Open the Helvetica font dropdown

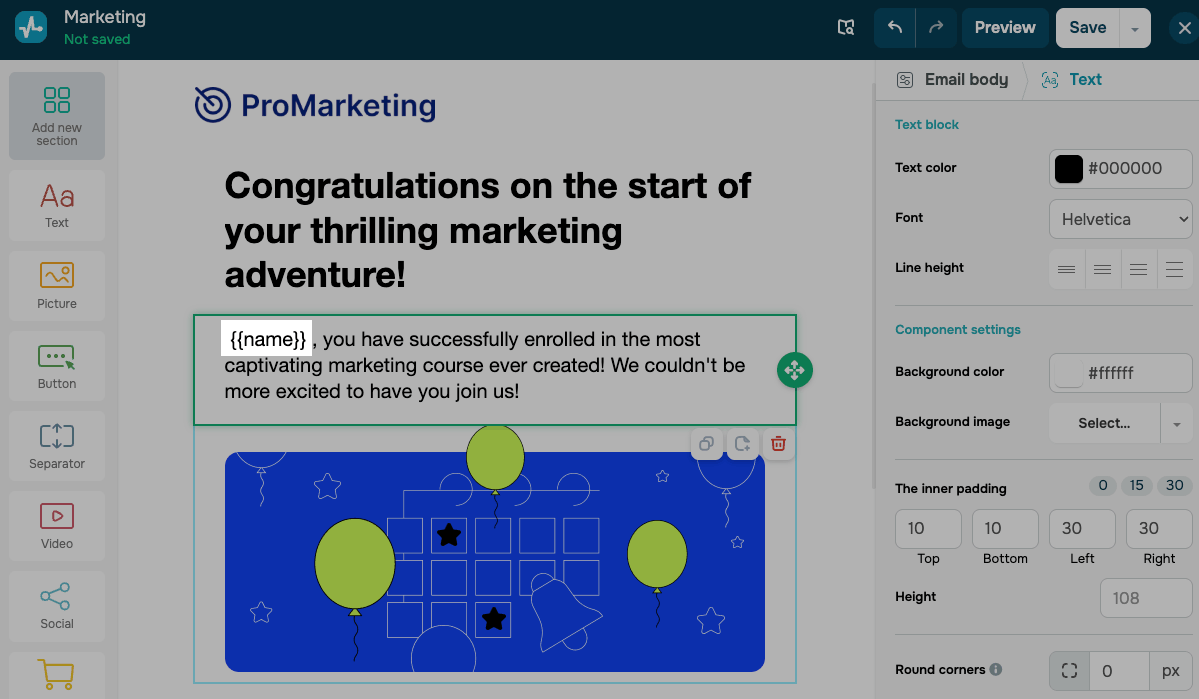point(1120,219)
